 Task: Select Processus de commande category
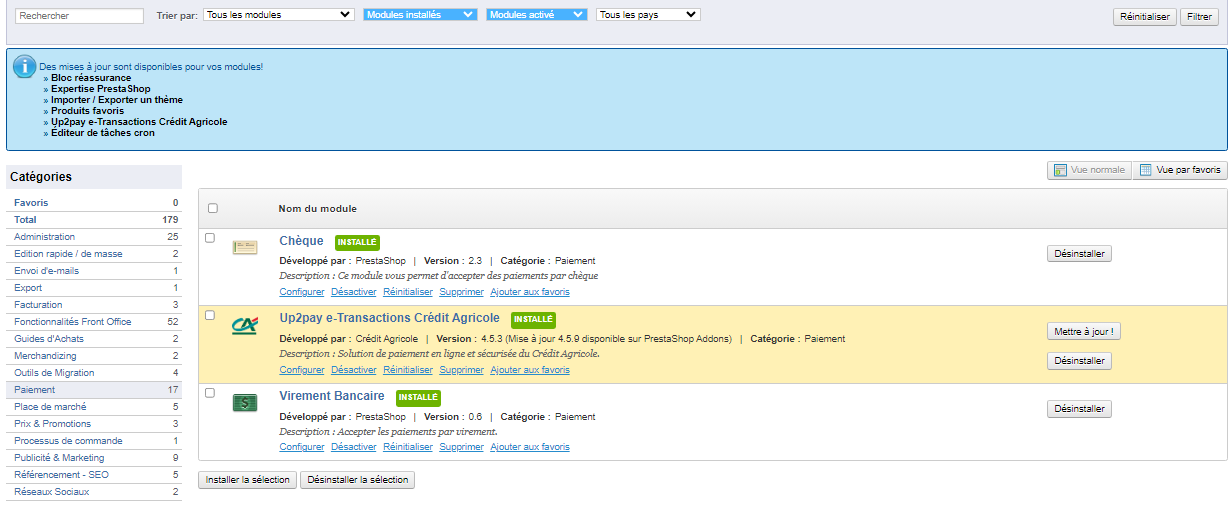pos(94,441)
